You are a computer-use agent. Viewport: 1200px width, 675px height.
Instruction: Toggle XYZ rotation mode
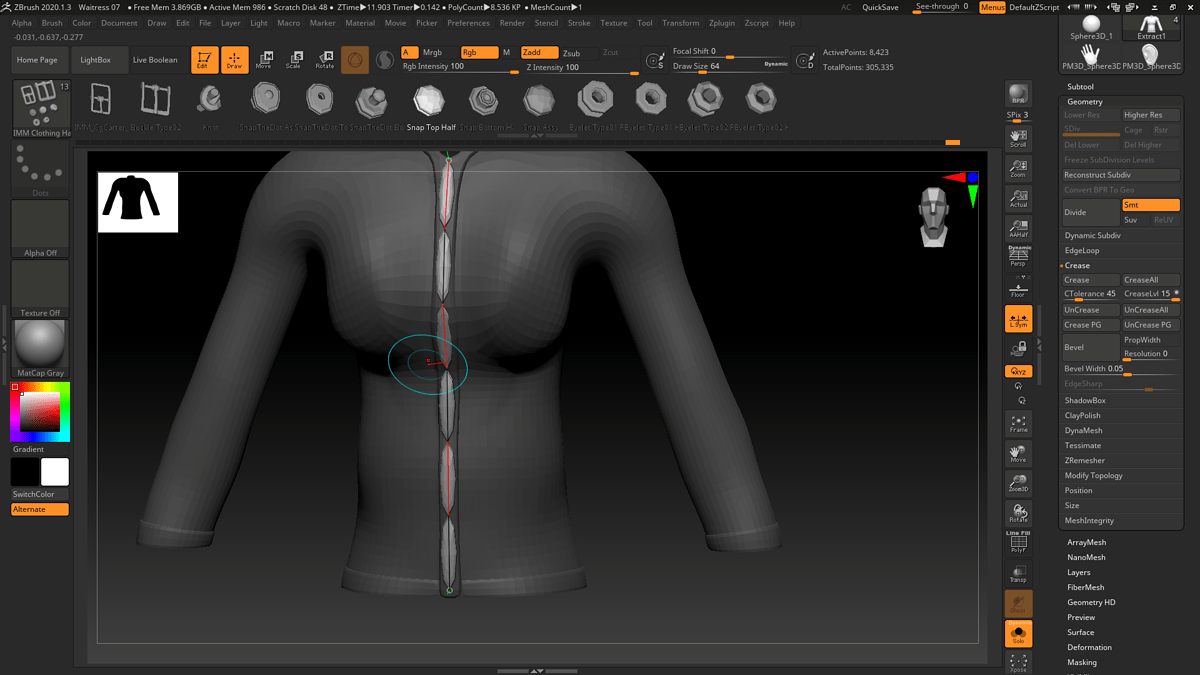pyautogui.click(x=1018, y=372)
